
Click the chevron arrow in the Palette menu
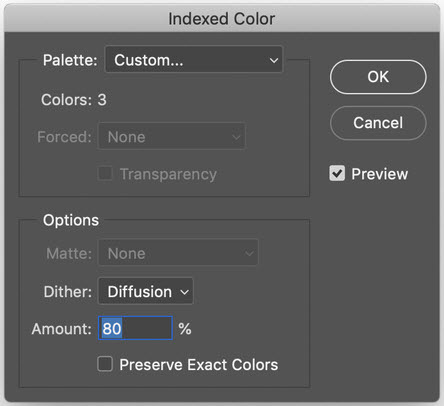[x=274, y=61]
